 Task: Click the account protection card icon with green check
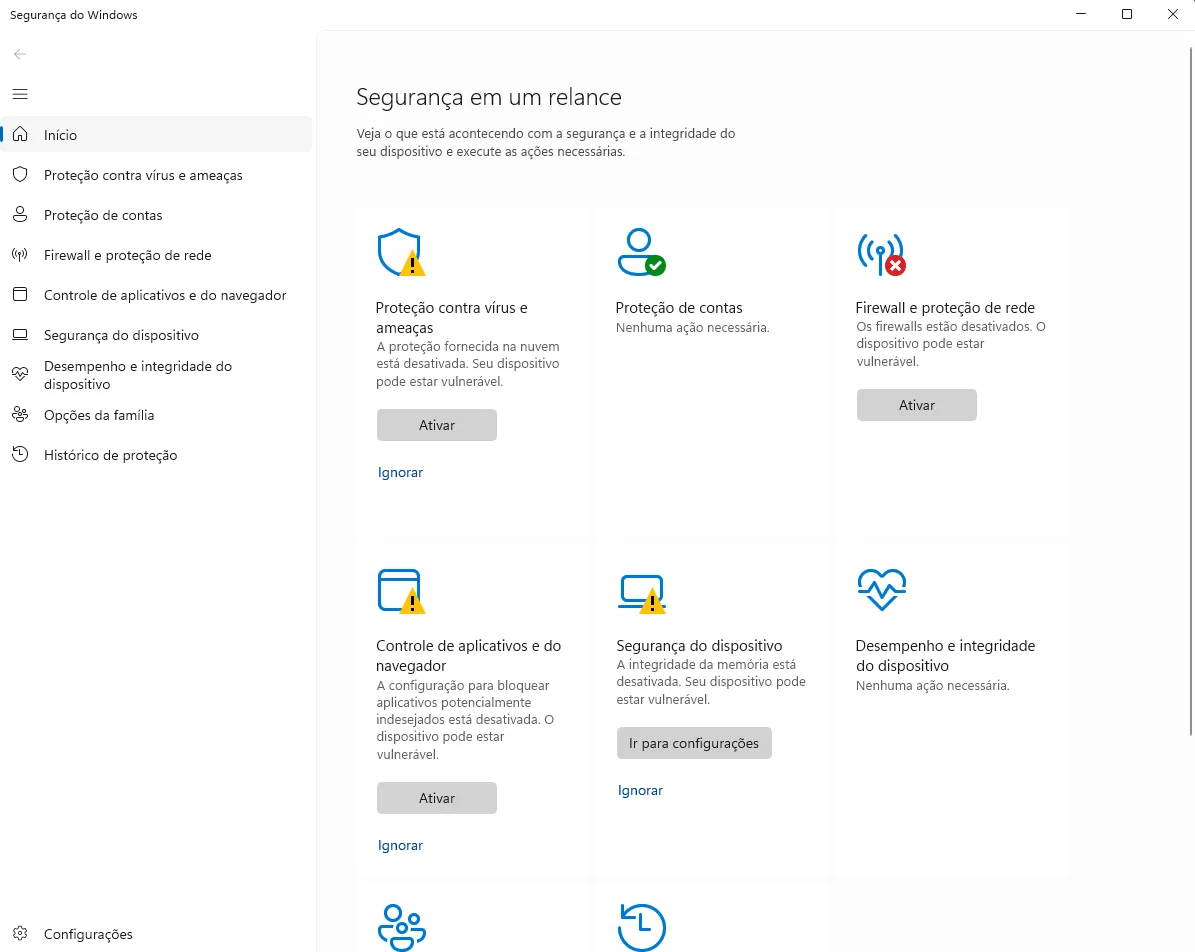click(x=641, y=252)
